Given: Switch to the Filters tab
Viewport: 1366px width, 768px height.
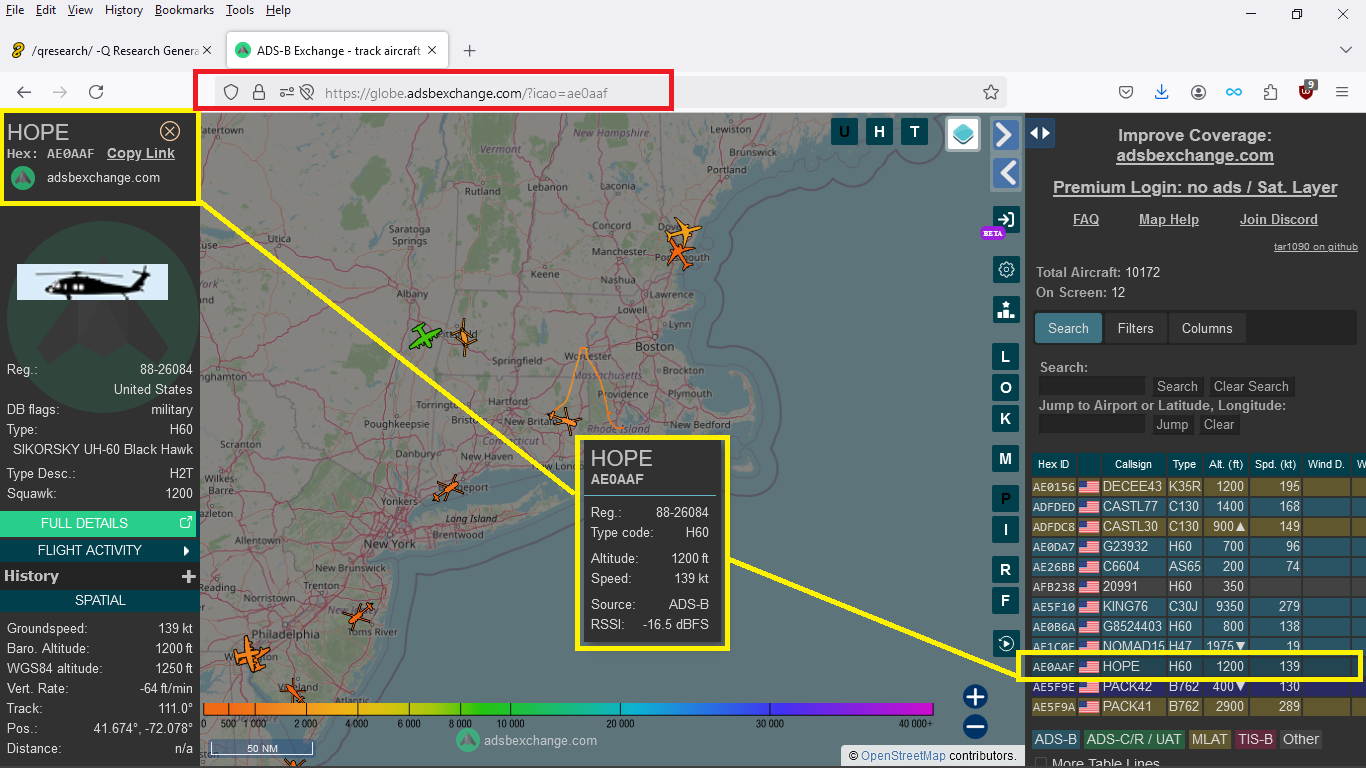Looking at the screenshot, I should click(x=1135, y=328).
